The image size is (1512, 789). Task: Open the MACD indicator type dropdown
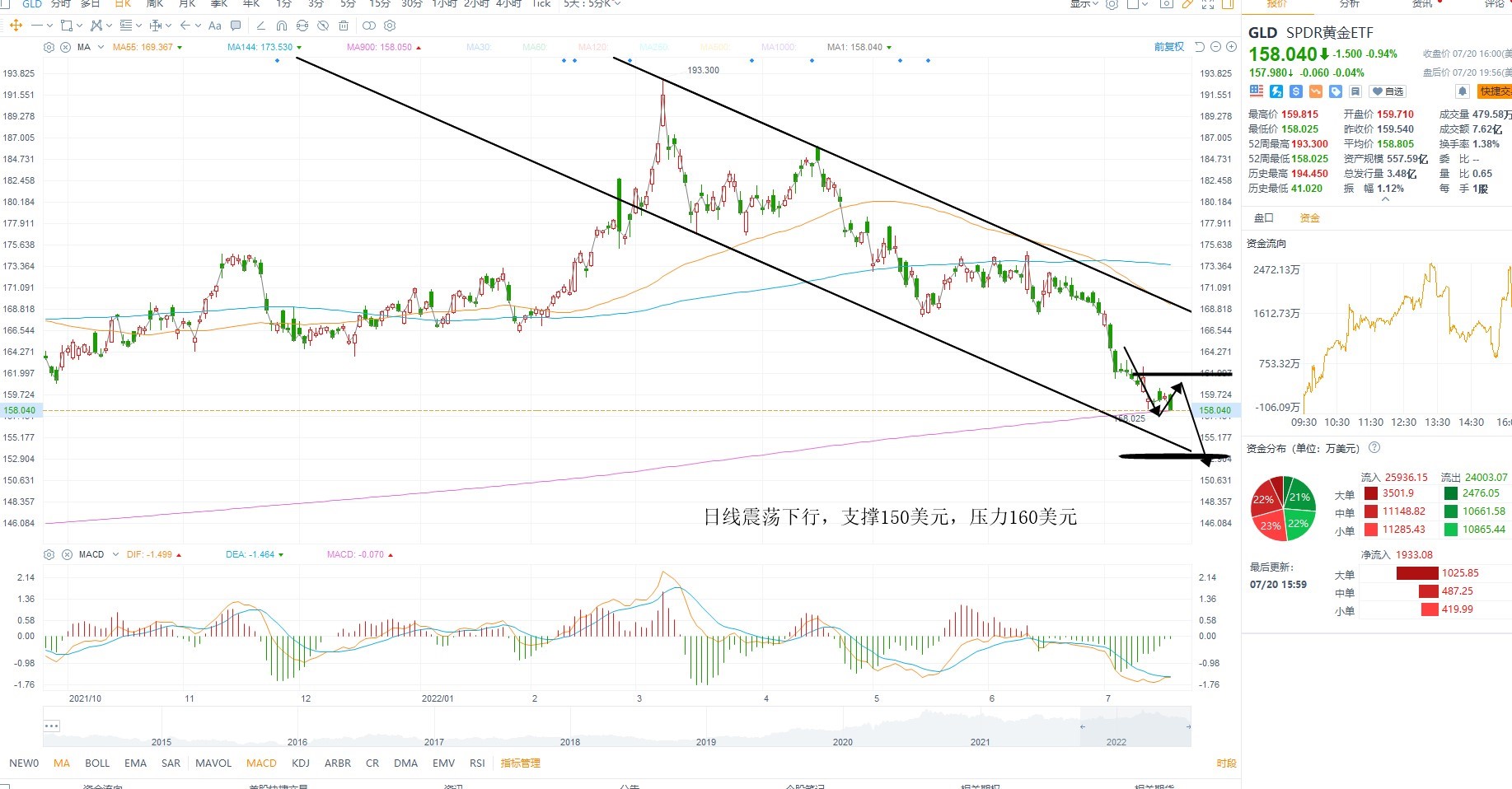point(115,554)
